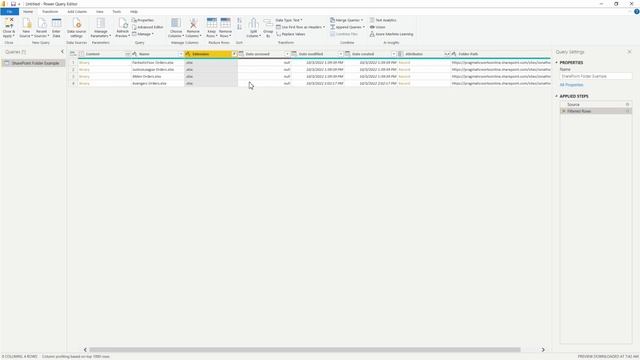Viewport: 640px width, 360px height.
Task: Expand the Attributes column
Action: click(x=447, y=54)
